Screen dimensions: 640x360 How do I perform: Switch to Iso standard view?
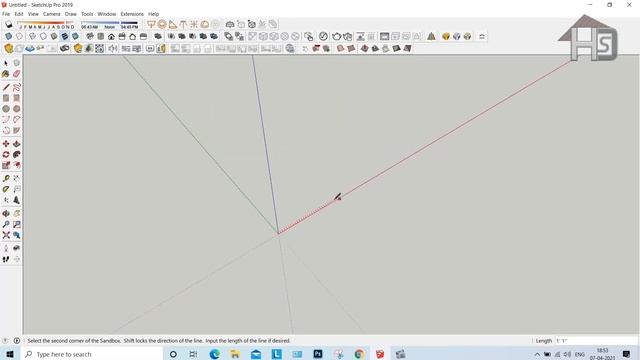tap(90, 37)
